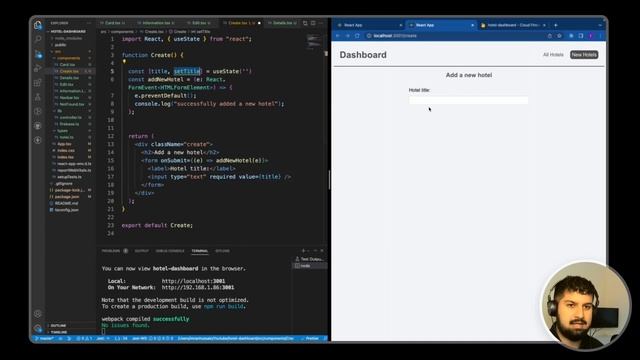The image size is (640, 360).
Task: Click the All Hotels nav link
Action: pos(553,55)
